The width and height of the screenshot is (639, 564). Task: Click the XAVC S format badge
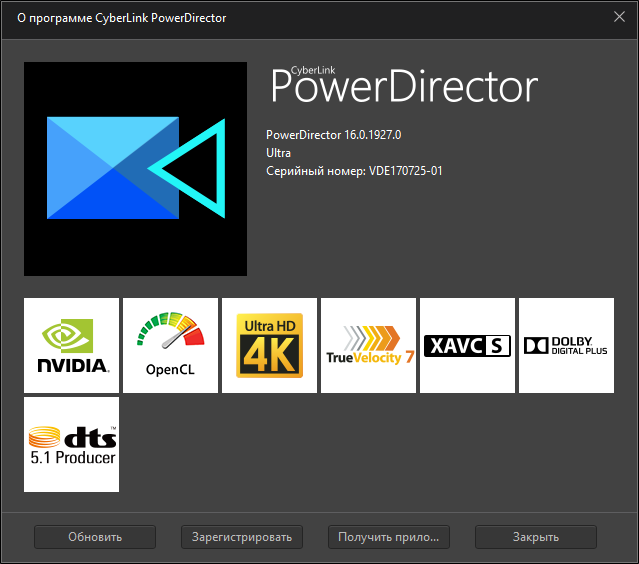(x=467, y=346)
